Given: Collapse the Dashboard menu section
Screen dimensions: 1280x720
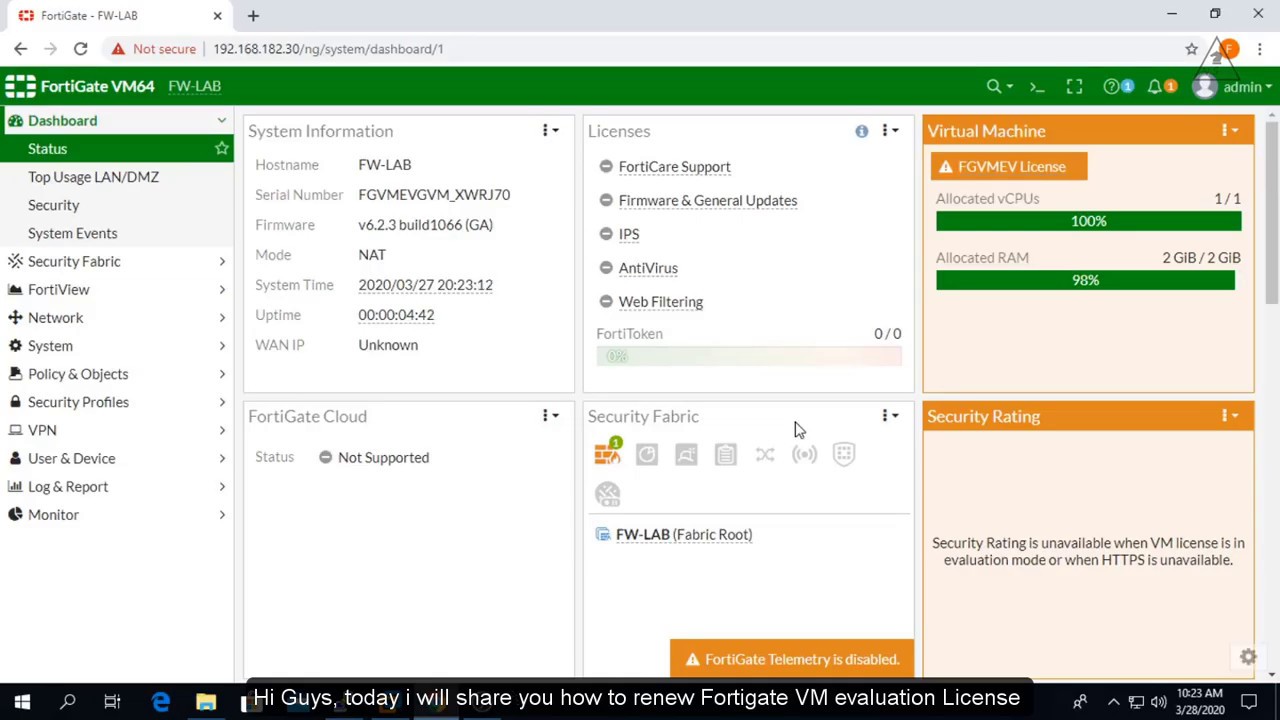Looking at the screenshot, I should [117, 120].
